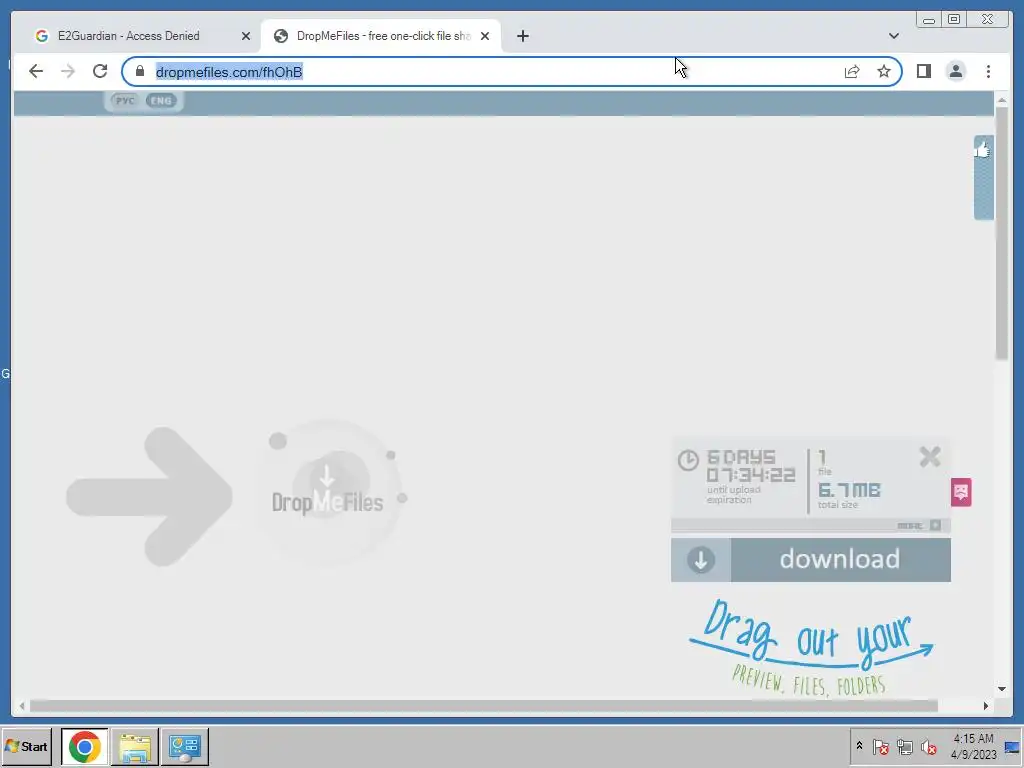Go back using the browser back arrow
This screenshot has width=1024, height=768.
36,71
